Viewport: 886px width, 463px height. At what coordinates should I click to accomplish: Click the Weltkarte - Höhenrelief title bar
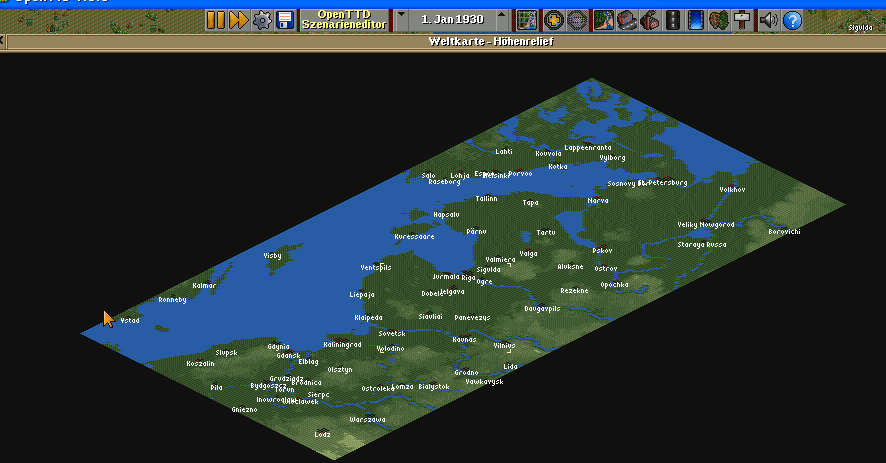[x=490, y=42]
